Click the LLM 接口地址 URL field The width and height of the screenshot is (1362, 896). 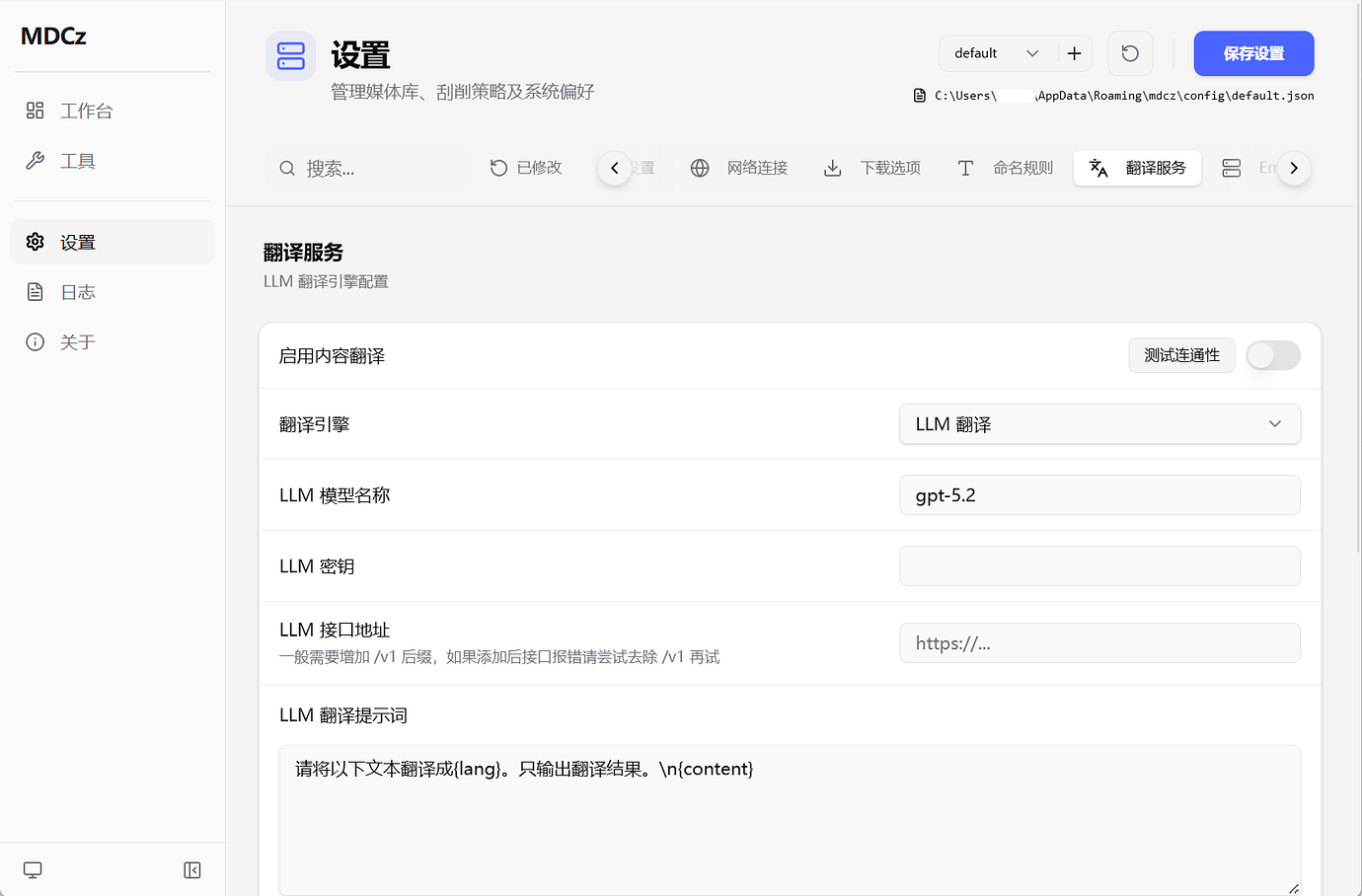point(1099,643)
